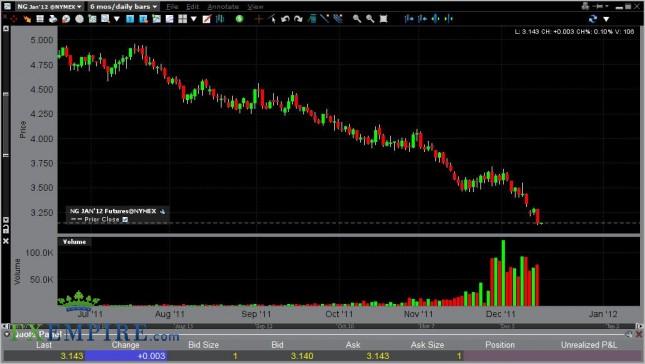Click the multicolor globe toolbar icon
Image resolution: width=645 pixels, height=364 pixels.
[x=66, y=19]
